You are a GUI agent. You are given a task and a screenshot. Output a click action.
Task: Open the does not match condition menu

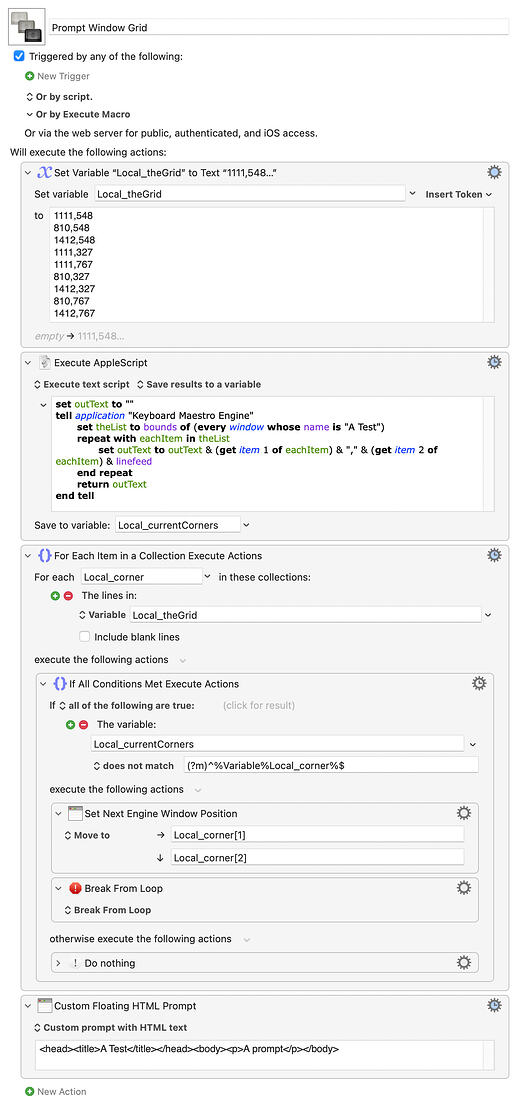coord(134,765)
